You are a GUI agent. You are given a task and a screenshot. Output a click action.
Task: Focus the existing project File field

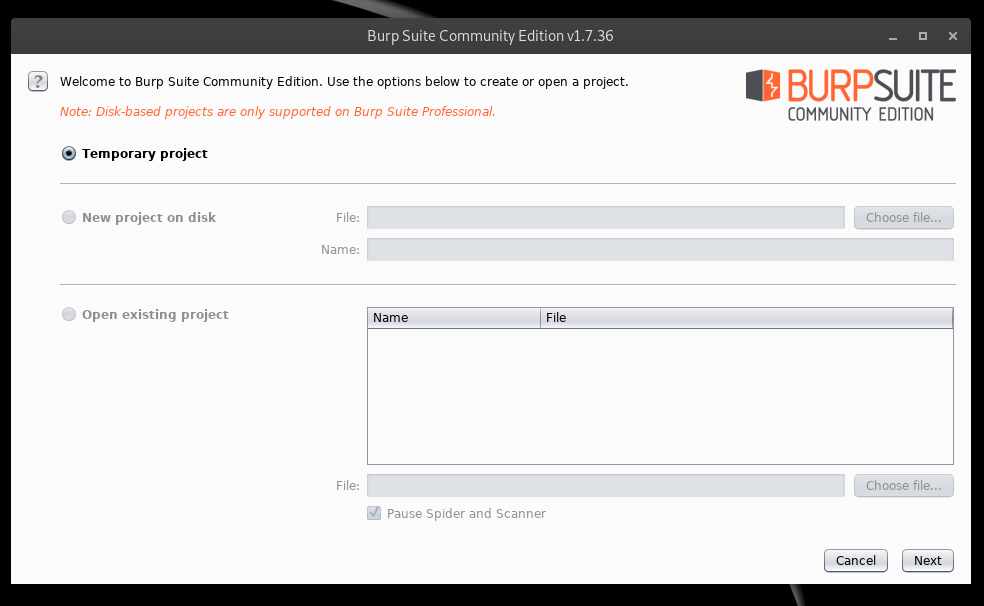(605, 485)
